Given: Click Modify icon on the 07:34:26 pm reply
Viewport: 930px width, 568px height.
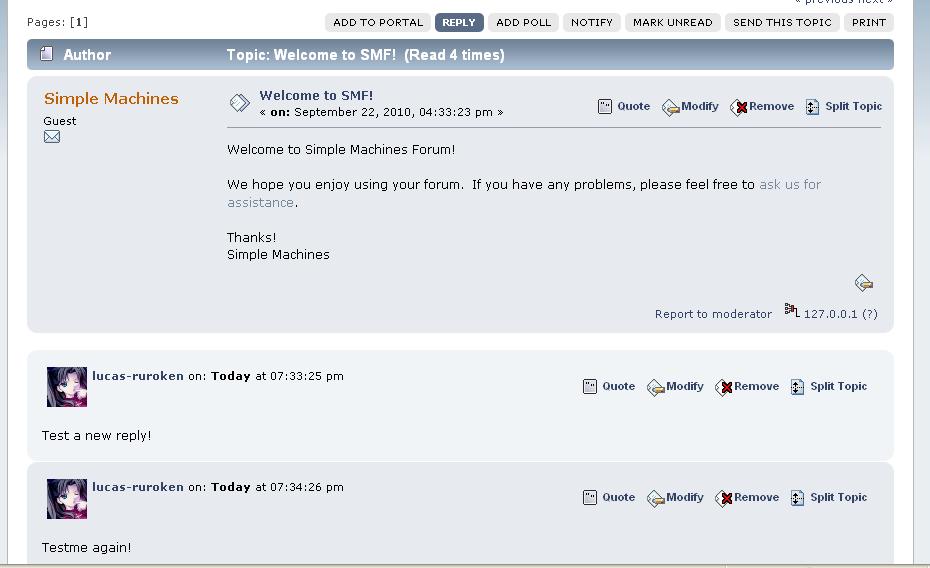Looking at the screenshot, I should point(655,499).
